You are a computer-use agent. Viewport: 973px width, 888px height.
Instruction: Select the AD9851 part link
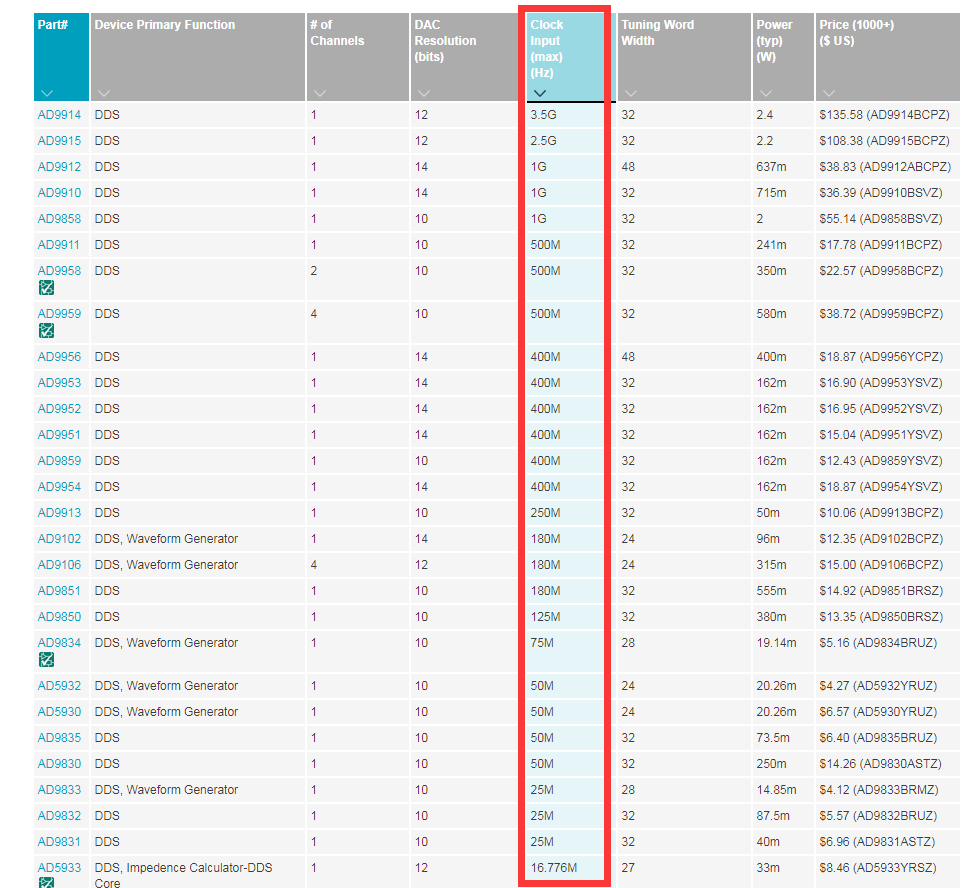pyautogui.click(x=59, y=591)
